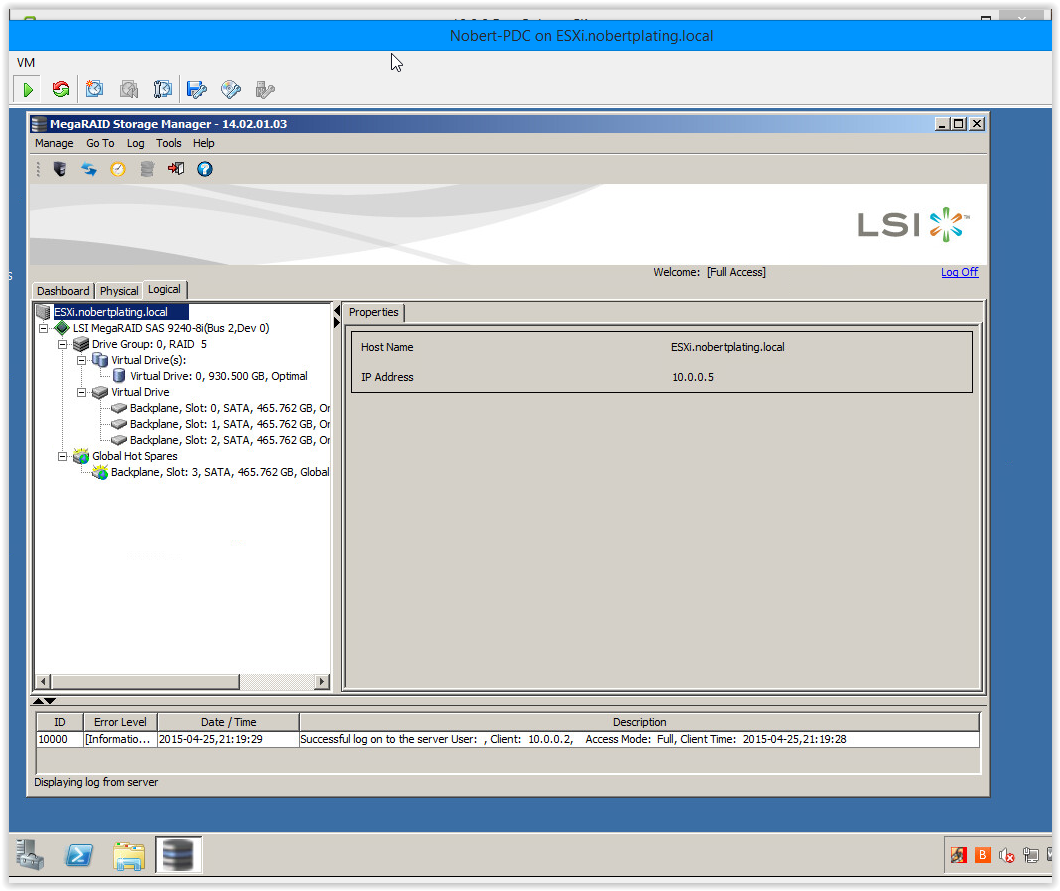Open PowerShell from the taskbar
The height and width of the screenshot is (891, 1060).
click(x=79, y=855)
